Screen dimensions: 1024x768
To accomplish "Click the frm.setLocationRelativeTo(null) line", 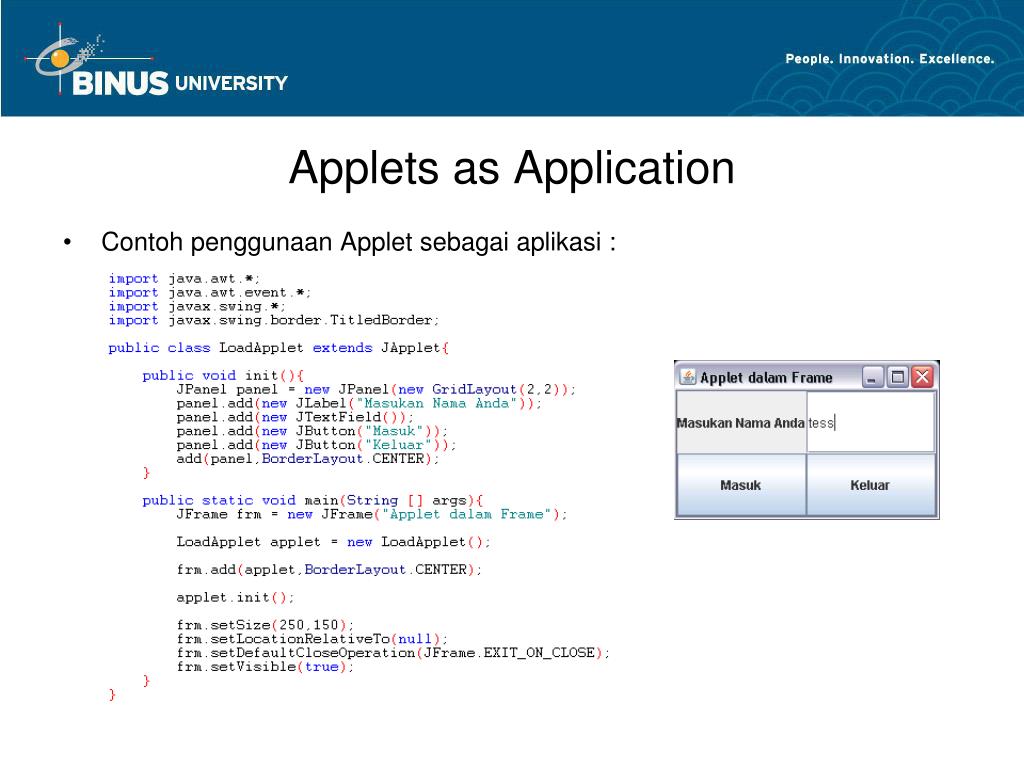I will [x=312, y=639].
